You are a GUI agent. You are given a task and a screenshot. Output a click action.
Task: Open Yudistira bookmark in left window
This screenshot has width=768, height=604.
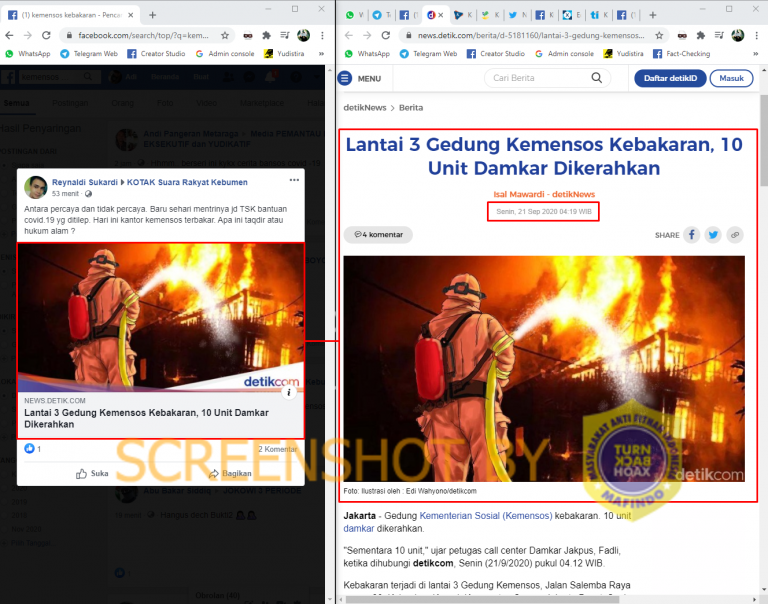click(x=284, y=54)
